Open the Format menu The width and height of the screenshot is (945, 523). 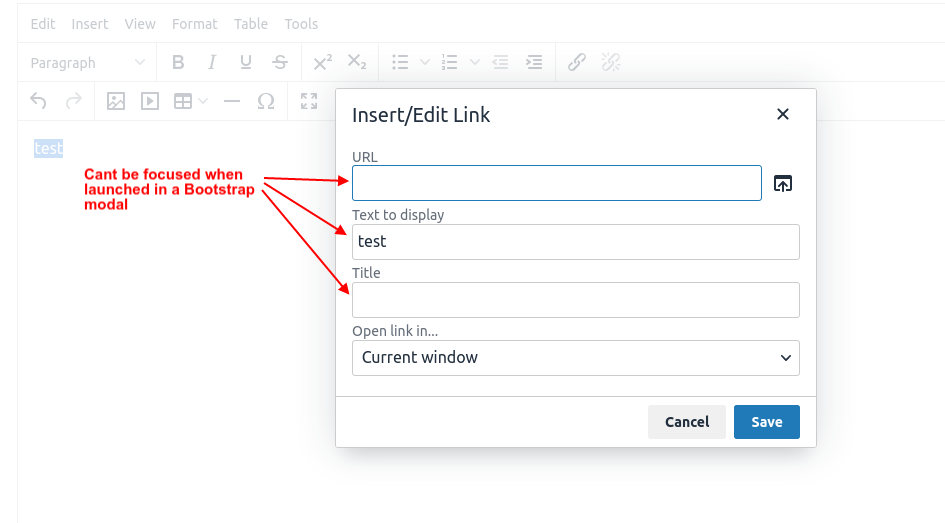pyautogui.click(x=195, y=24)
